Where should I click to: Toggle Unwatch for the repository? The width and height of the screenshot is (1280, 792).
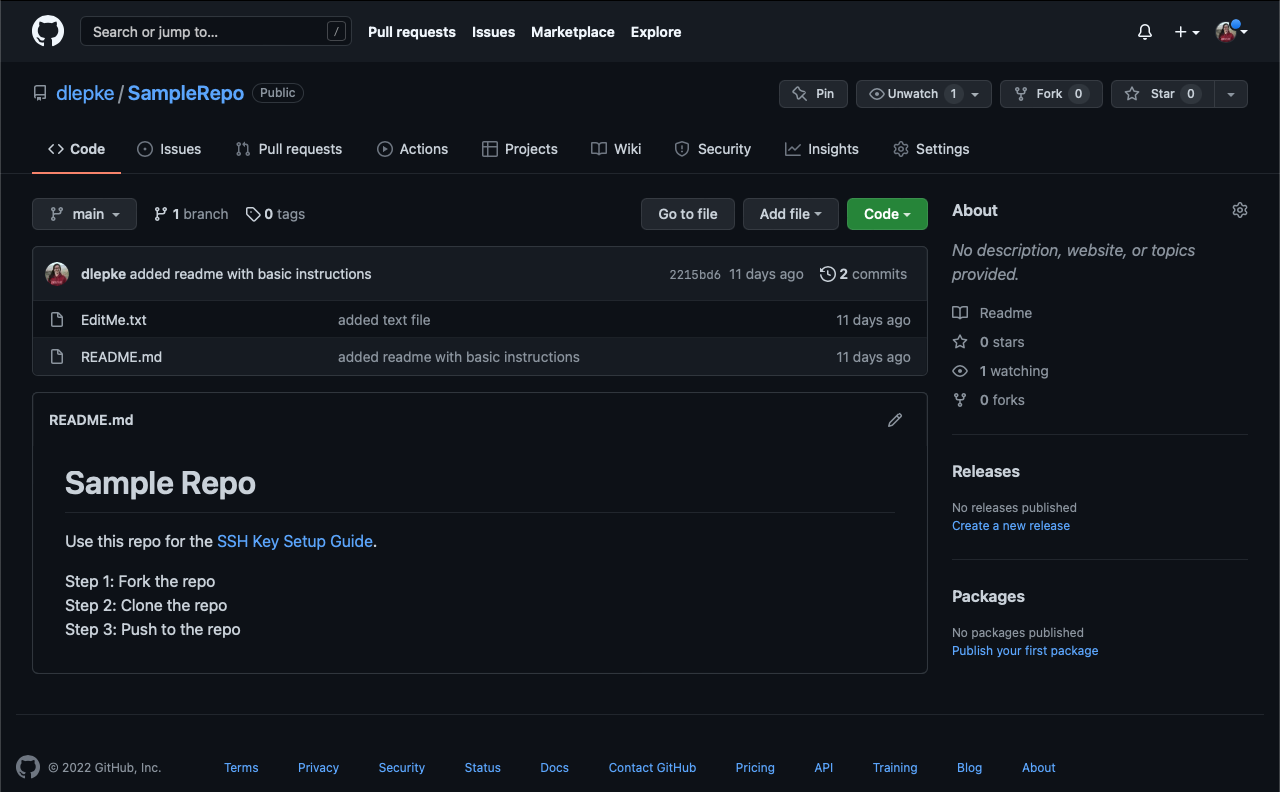coord(924,94)
